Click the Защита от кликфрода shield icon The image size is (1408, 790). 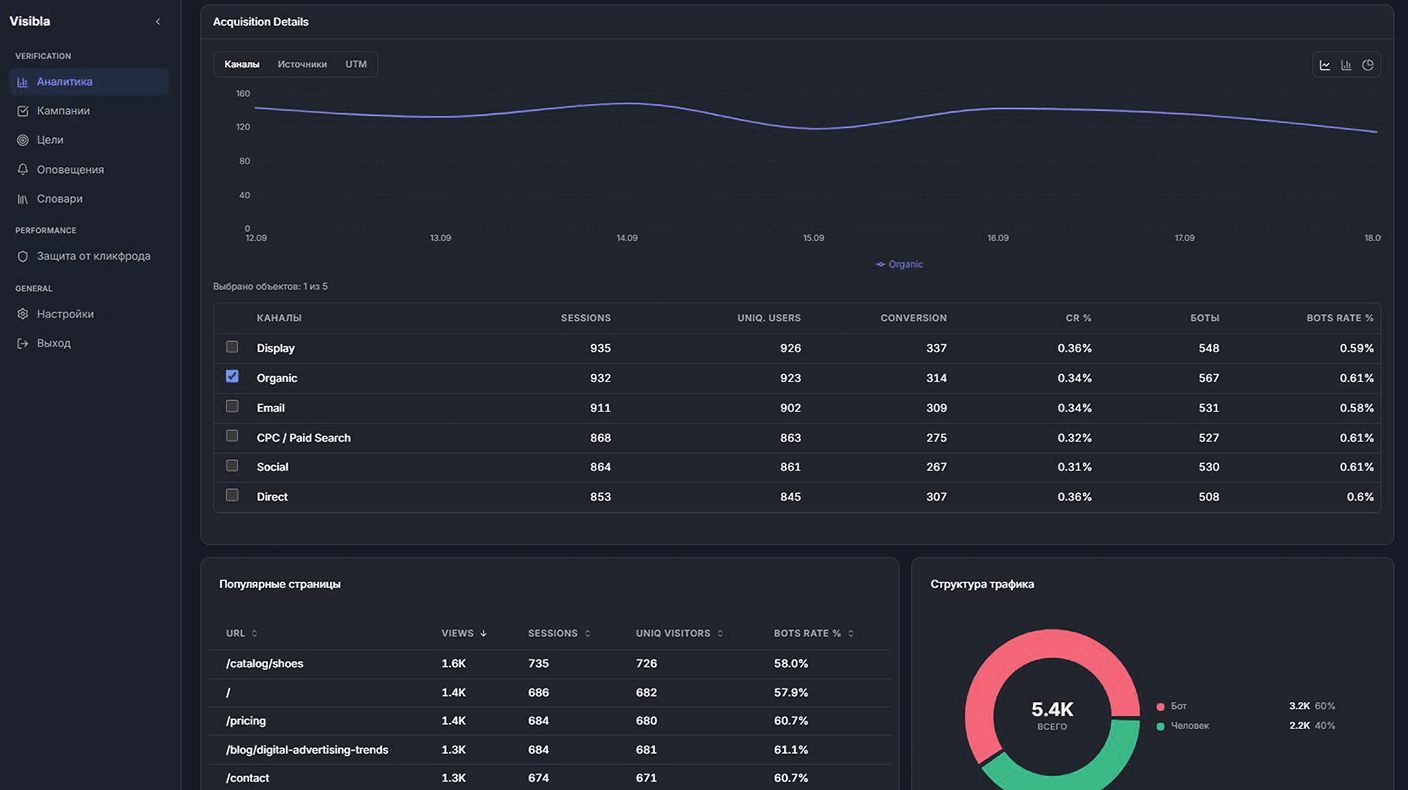23,256
